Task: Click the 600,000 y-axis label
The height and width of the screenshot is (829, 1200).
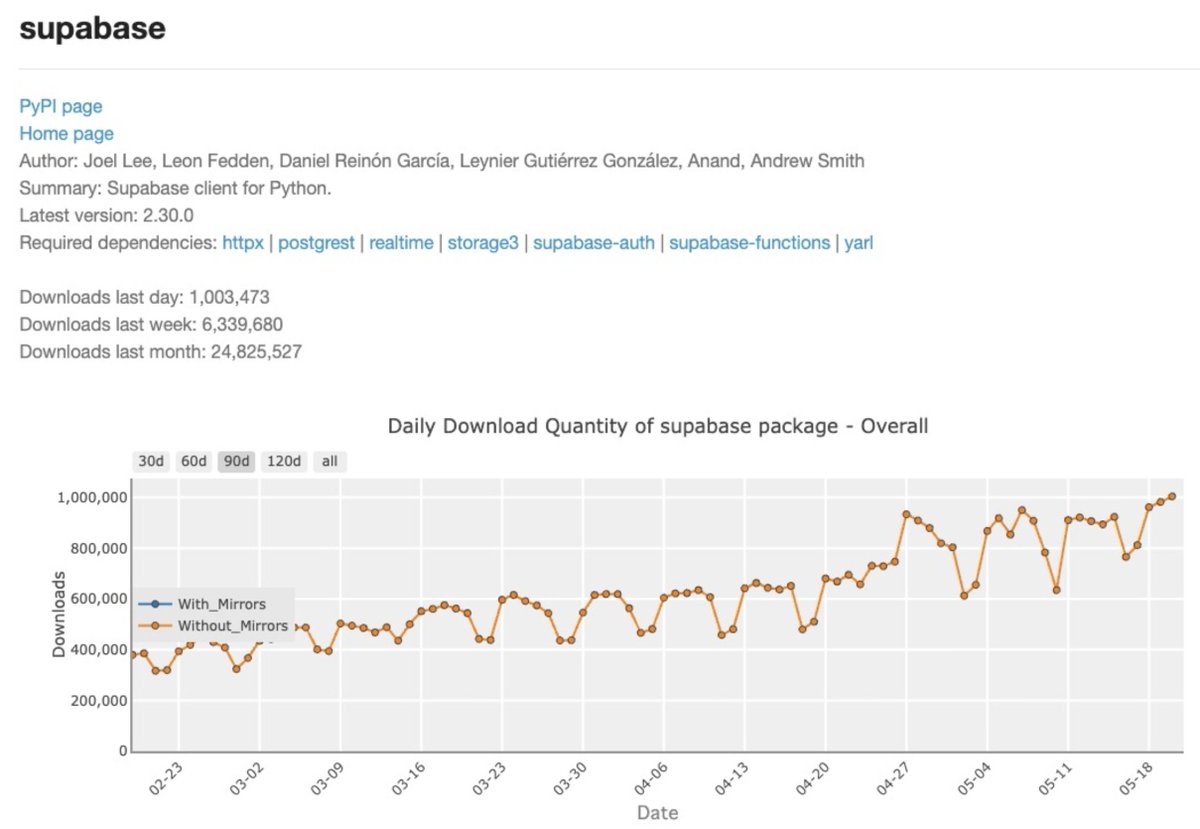Action: (101, 599)
